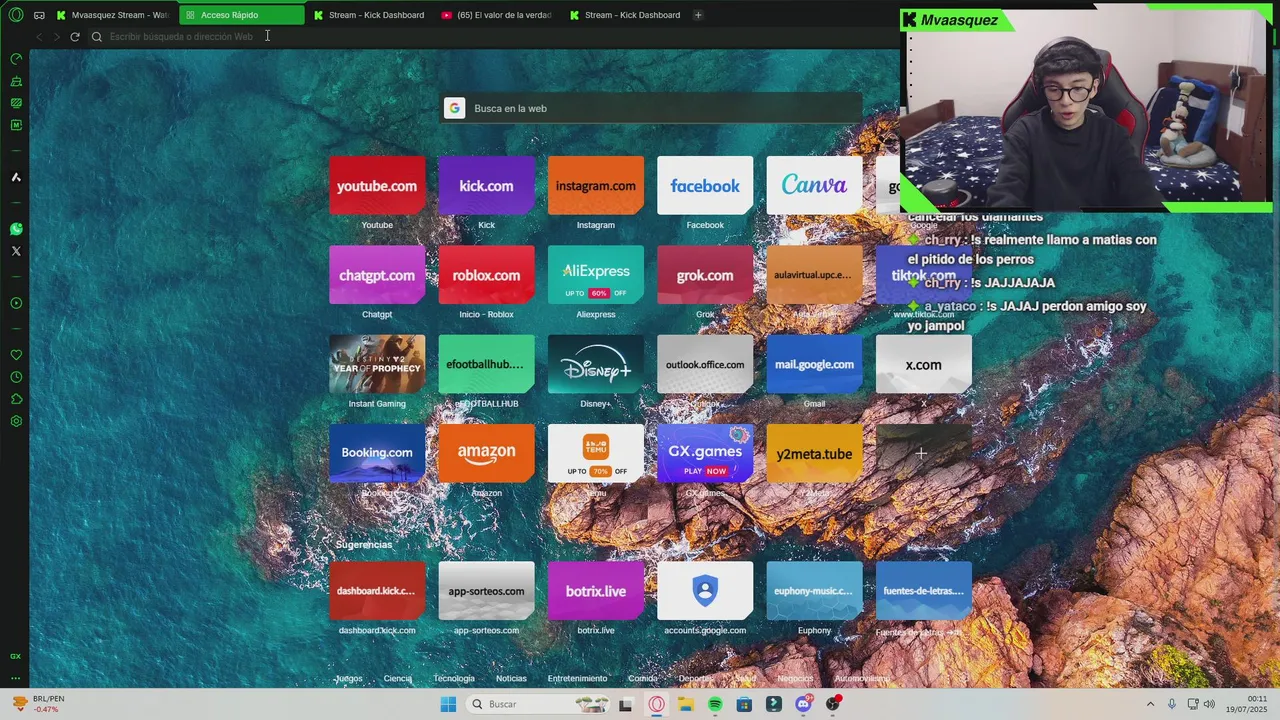Open the Aria AI sidebar icon
Image resolution: width=1280 pixels, height=720 pixels.
(16, 177)
